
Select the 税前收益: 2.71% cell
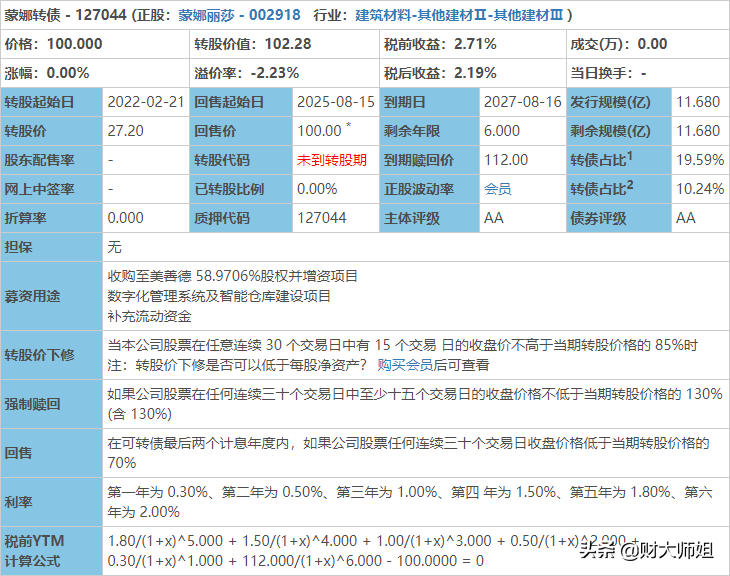[x=473, y=44]
